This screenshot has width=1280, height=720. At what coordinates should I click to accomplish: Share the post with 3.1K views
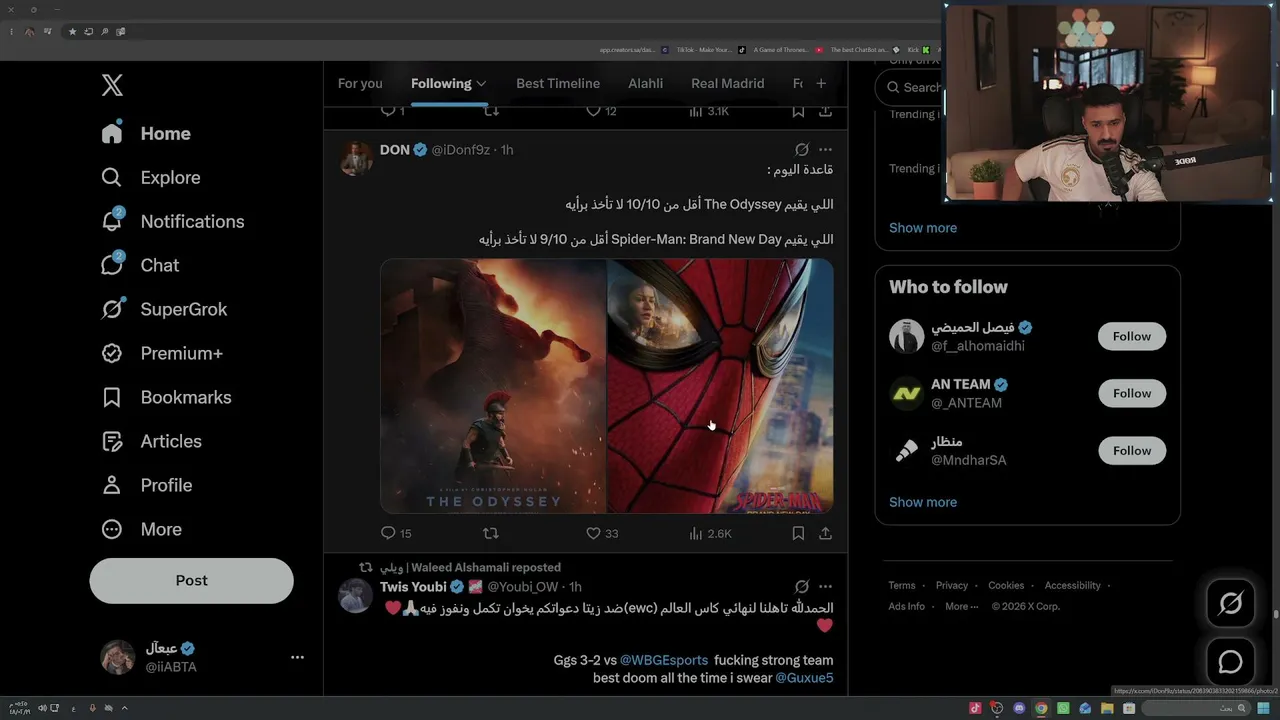[x=825, y=111]
